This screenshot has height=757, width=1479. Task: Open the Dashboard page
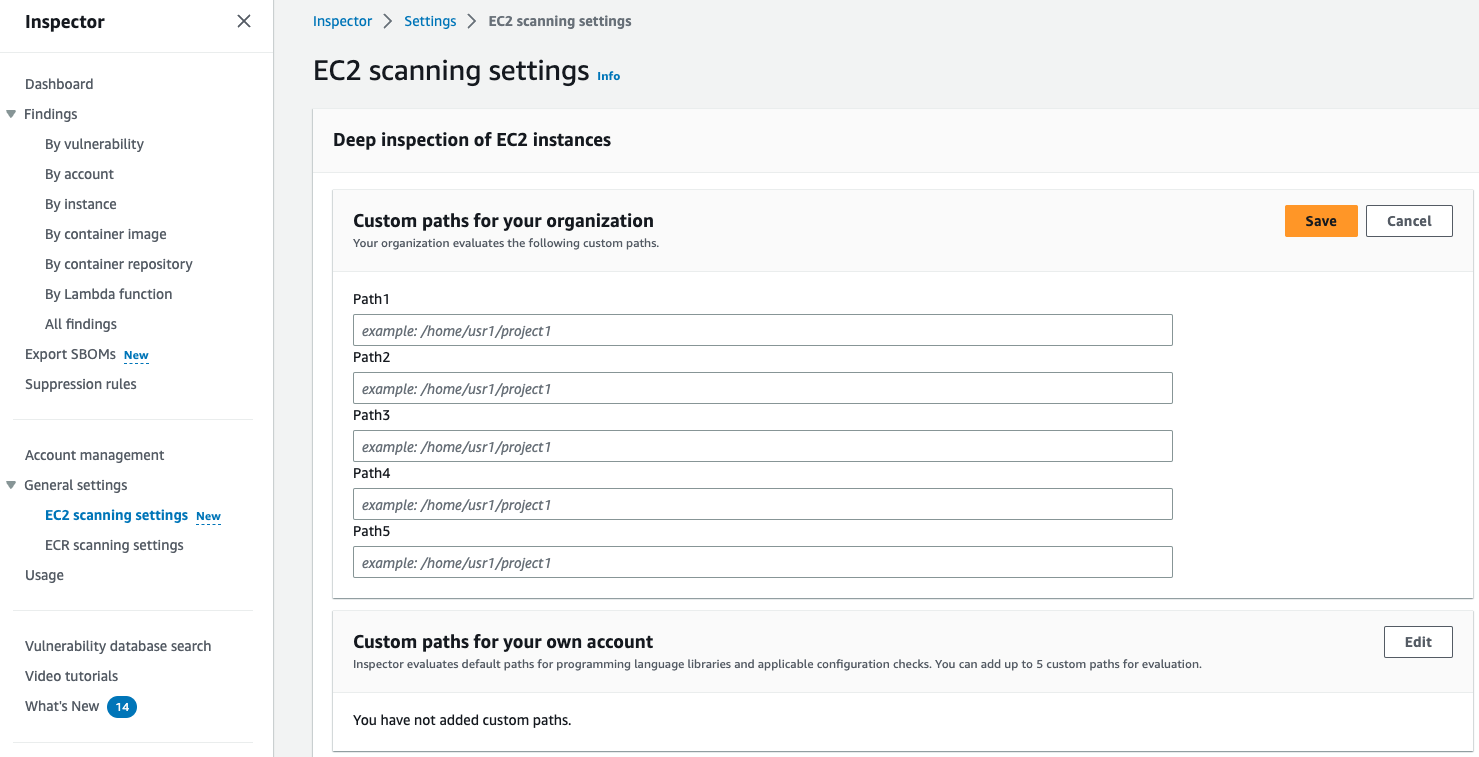pyautogui.click(x=59, y=84)
